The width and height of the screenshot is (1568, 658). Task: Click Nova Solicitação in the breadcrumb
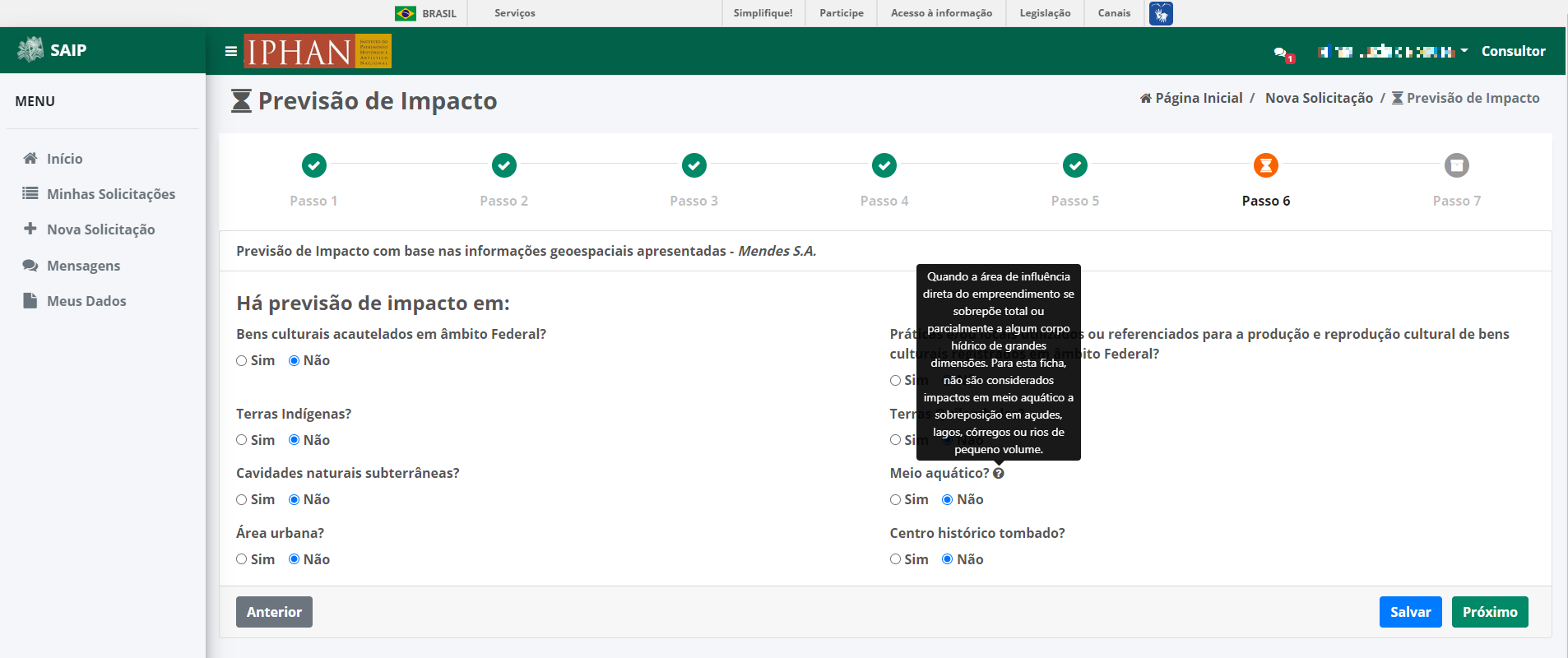1319,98
